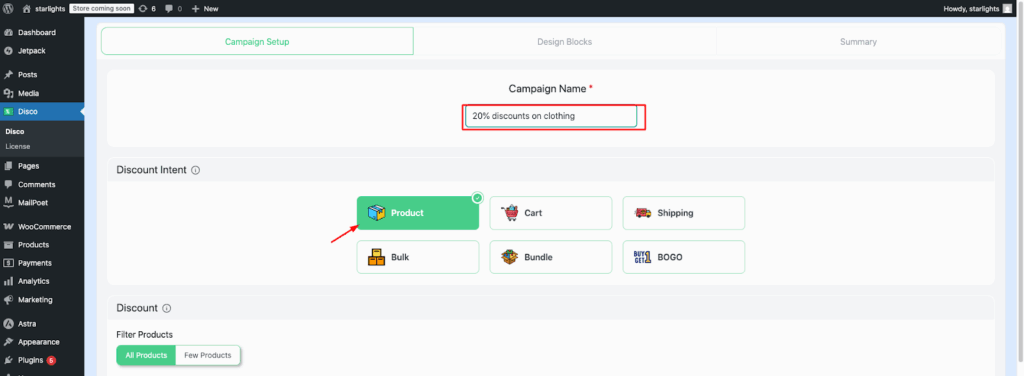This screenshot has width=1024, height=376.
Task: Click the Appearance brush icon
Action: tap(8, 342)
